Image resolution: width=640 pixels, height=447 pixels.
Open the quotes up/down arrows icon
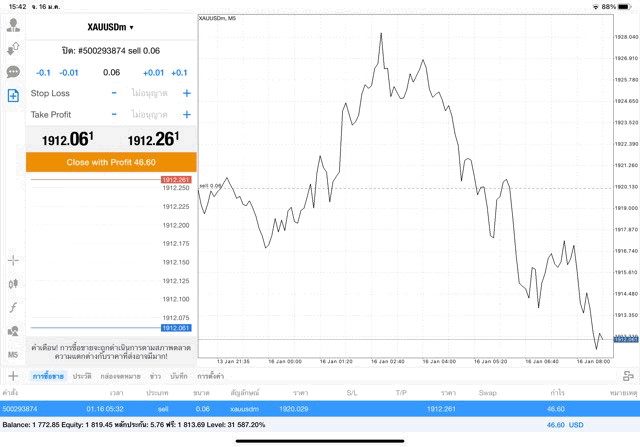click(x=13, y=48)
